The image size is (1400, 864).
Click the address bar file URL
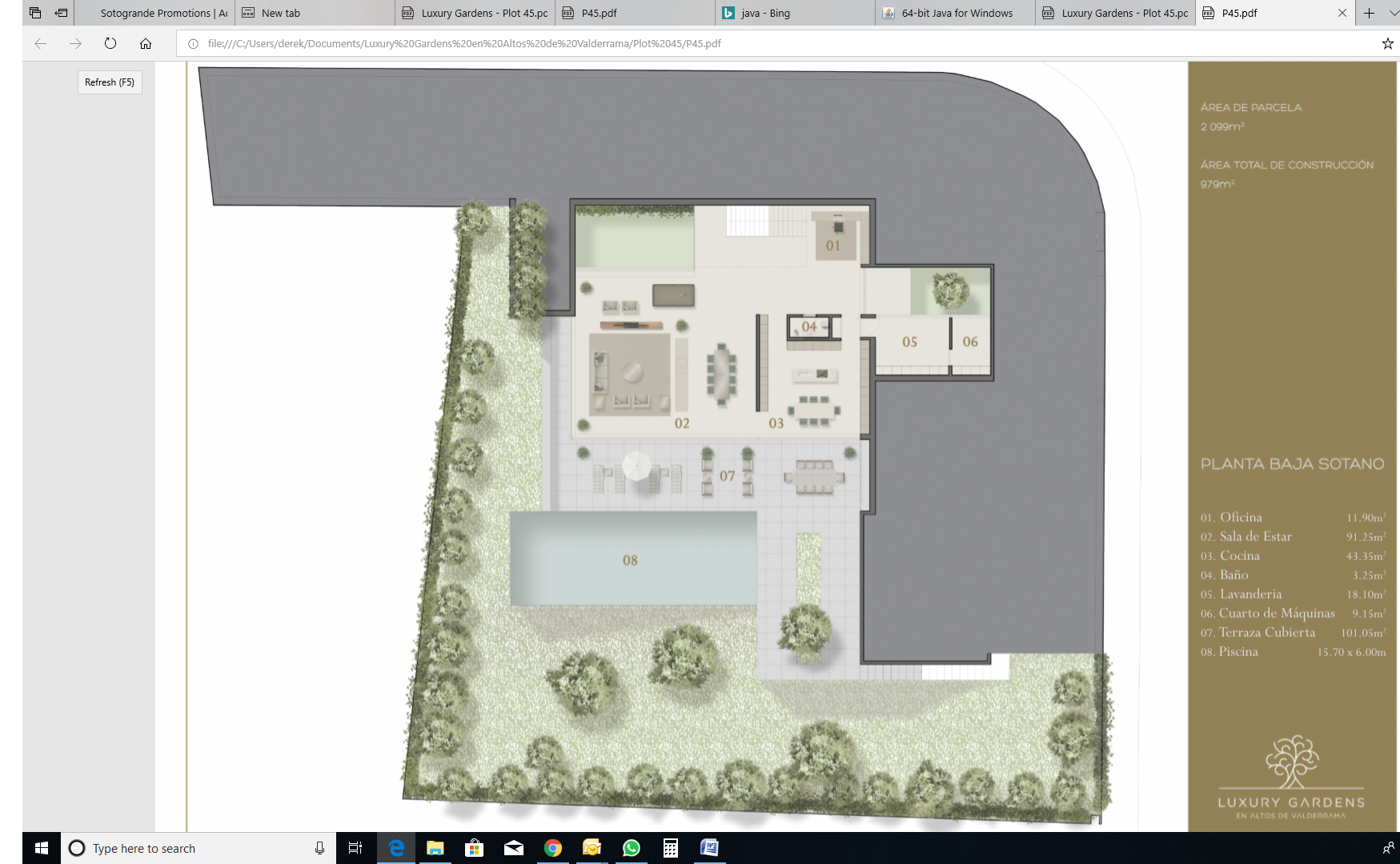point(464,44)
